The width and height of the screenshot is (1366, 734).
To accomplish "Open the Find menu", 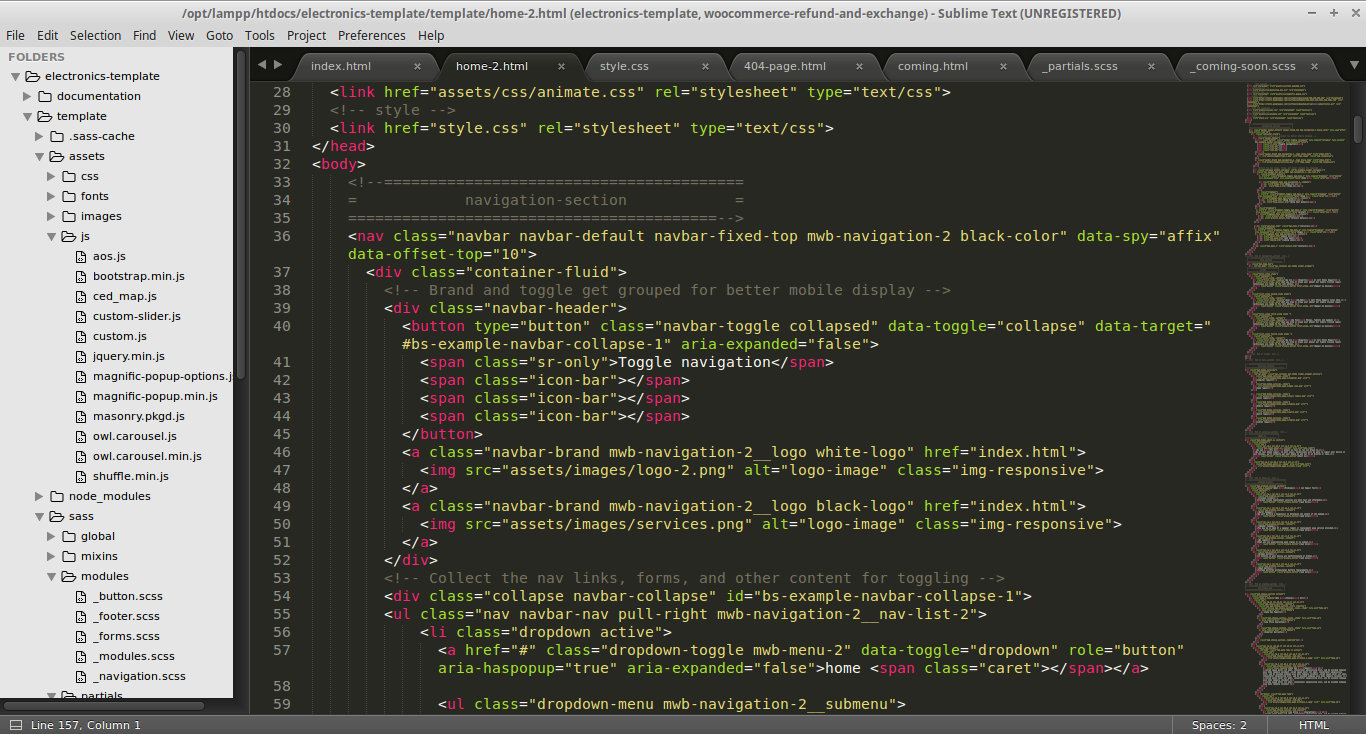I will tap(145, 35).
